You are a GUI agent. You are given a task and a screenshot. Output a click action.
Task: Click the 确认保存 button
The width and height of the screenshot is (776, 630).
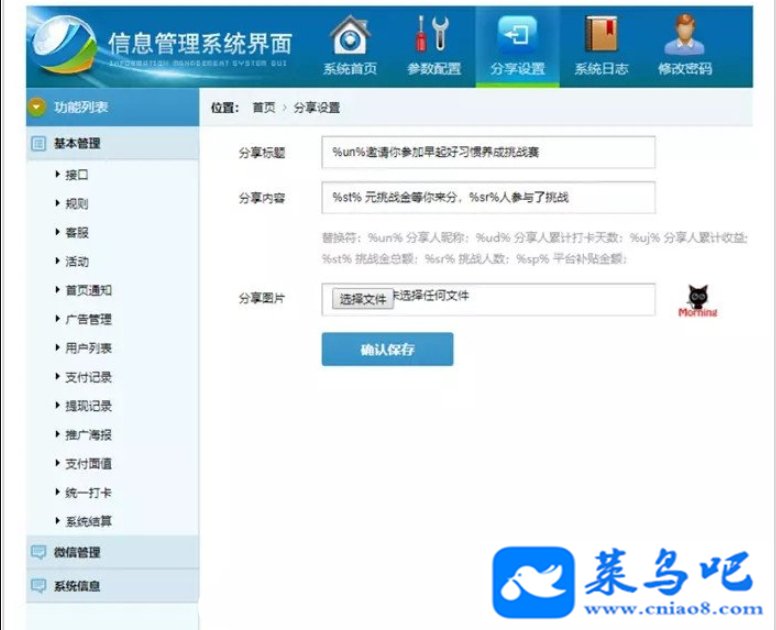click(x=387, y=349)
